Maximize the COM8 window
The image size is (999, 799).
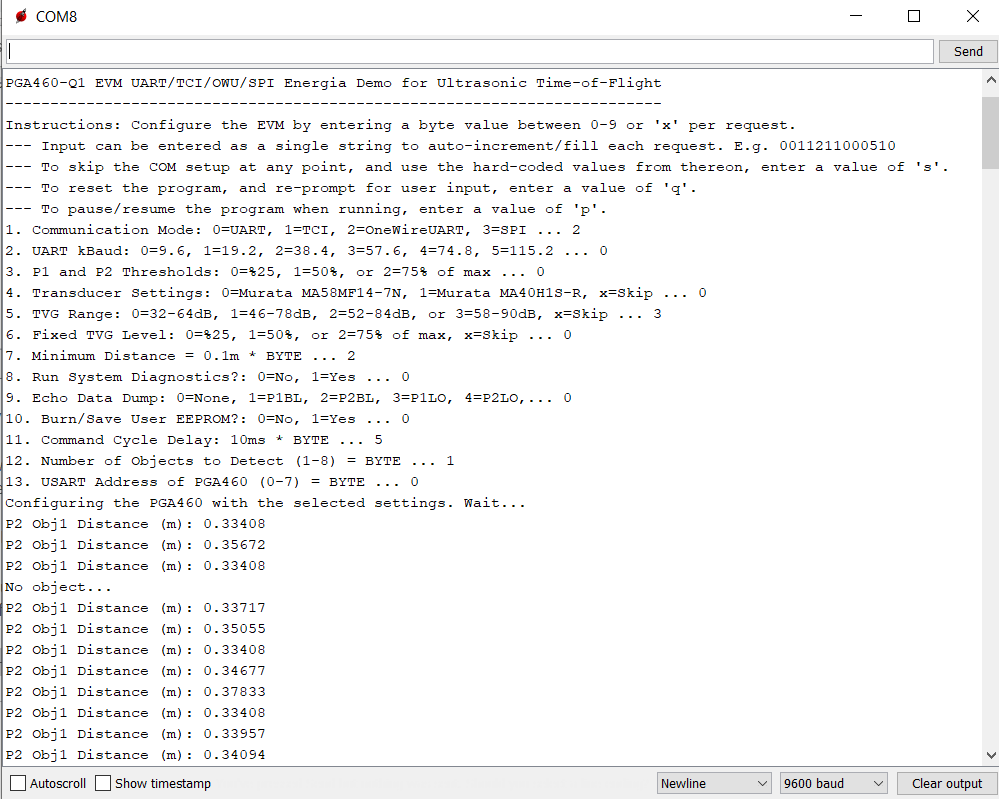[914, 17]
